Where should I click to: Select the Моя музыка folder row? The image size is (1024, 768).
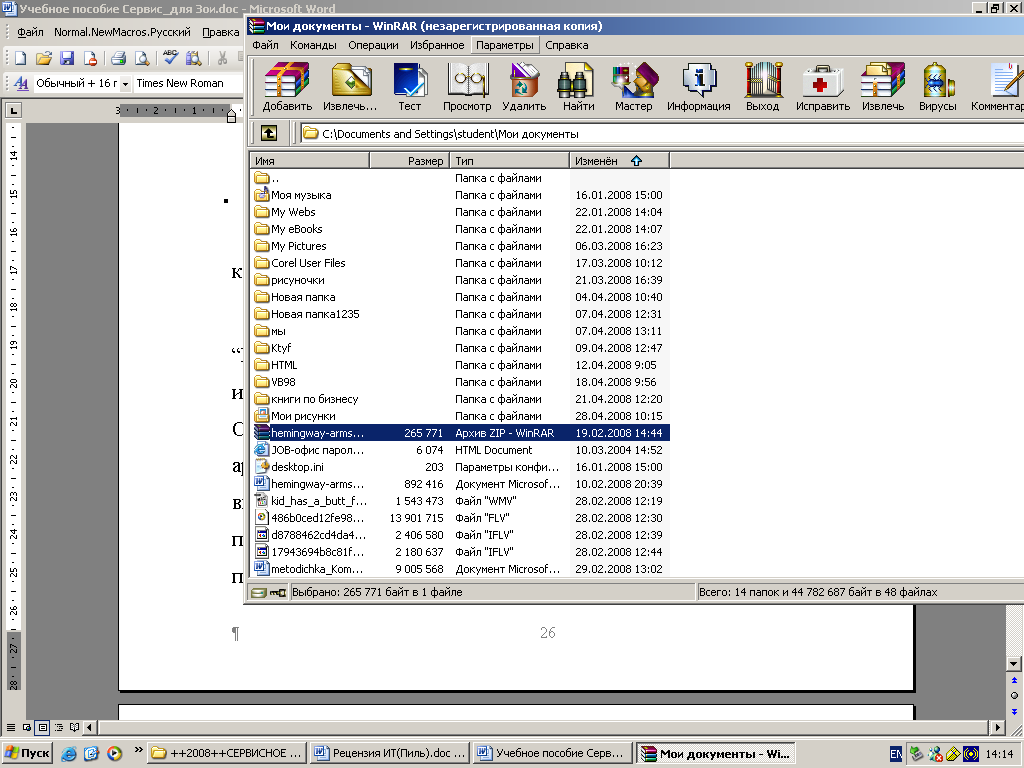coord(460,195)
